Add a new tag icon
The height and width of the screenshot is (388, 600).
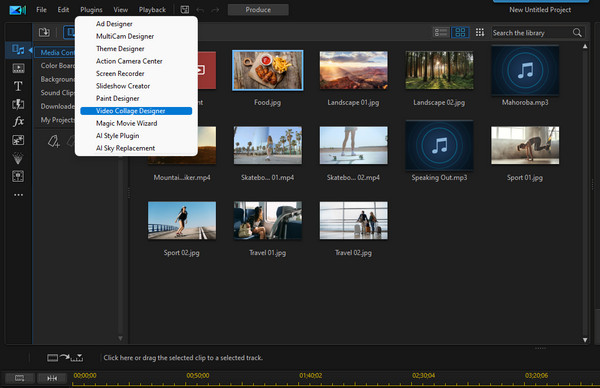click(x=54, y=141)
